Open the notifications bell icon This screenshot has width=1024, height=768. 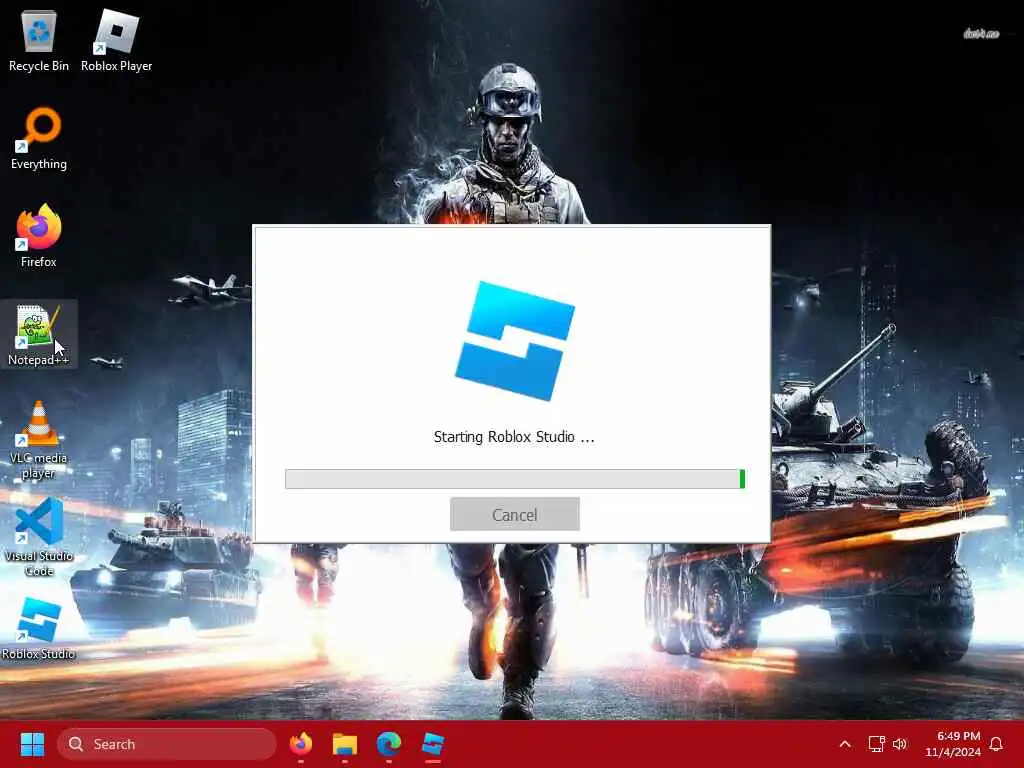coord(997,744)
